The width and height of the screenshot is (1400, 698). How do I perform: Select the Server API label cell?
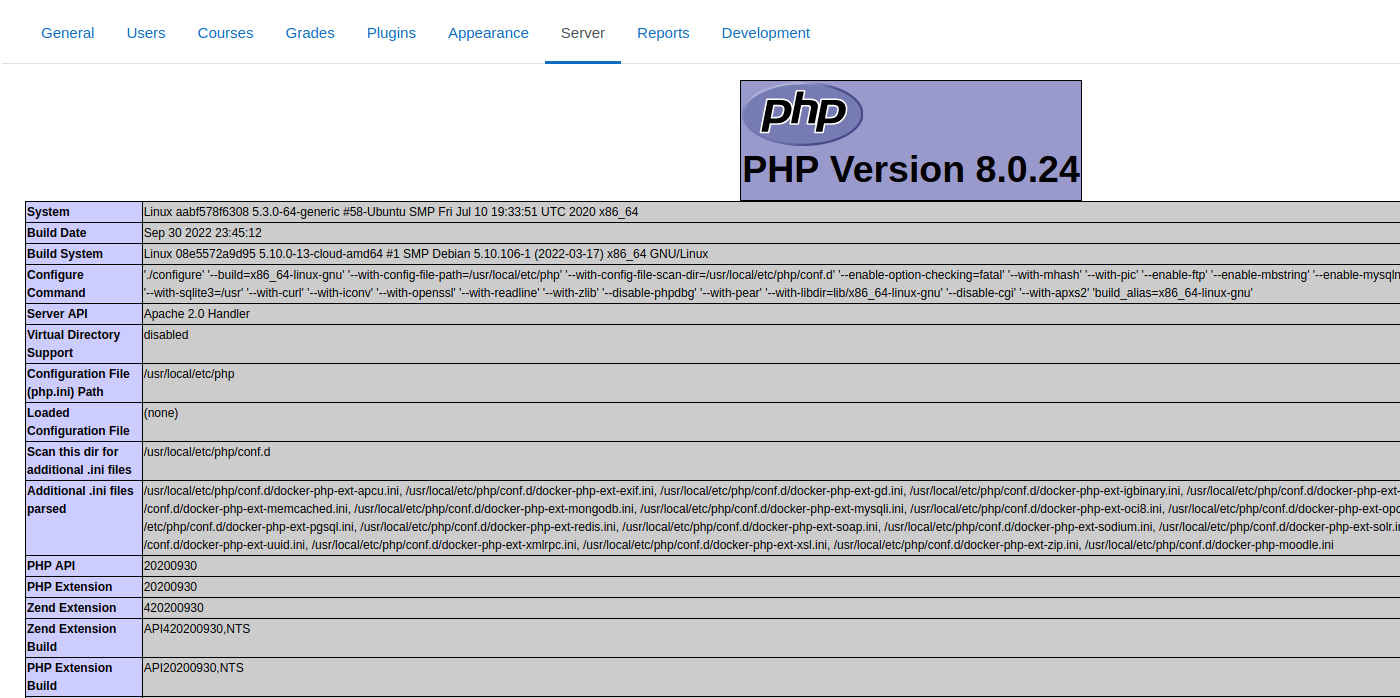pyautogui.click(x=84, y=314)
